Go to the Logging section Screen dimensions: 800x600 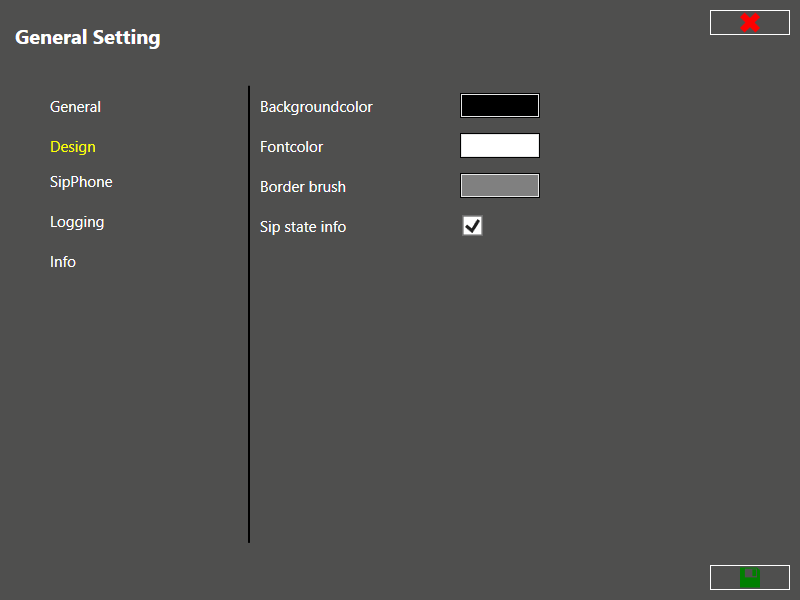(x=77, y=222)
